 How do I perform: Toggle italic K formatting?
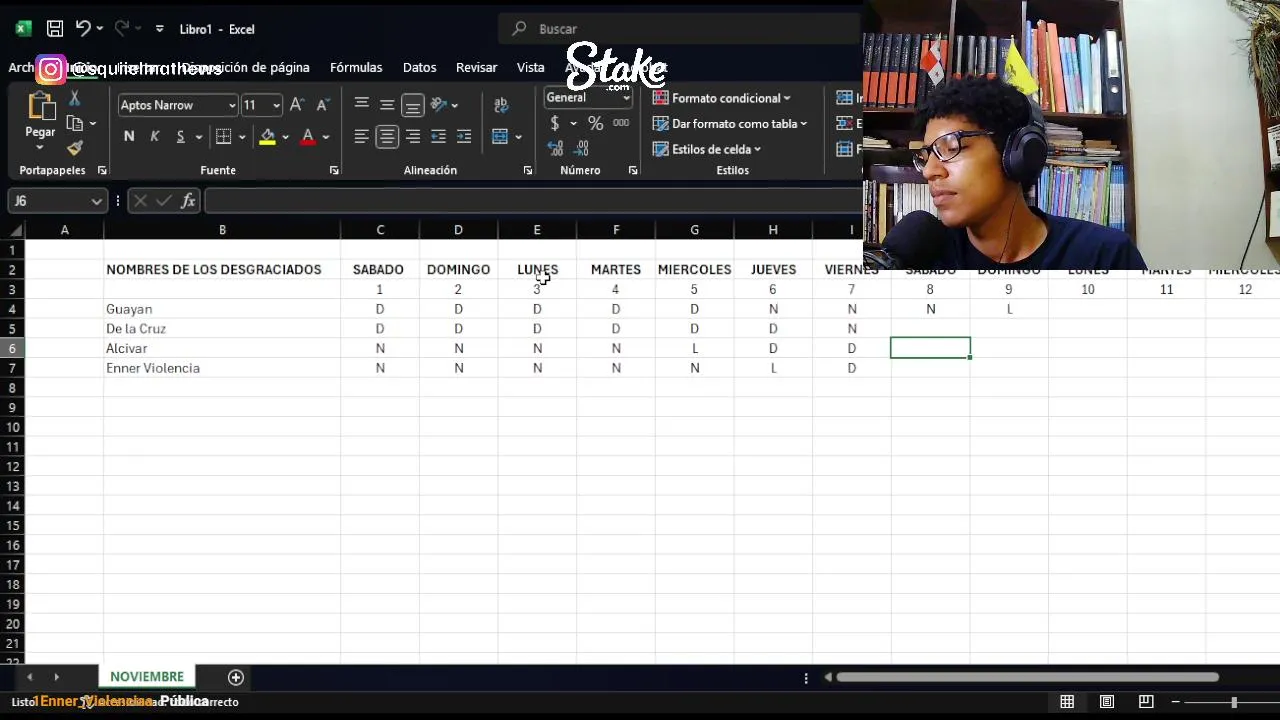pyautogui.click(x=154, y=136)
